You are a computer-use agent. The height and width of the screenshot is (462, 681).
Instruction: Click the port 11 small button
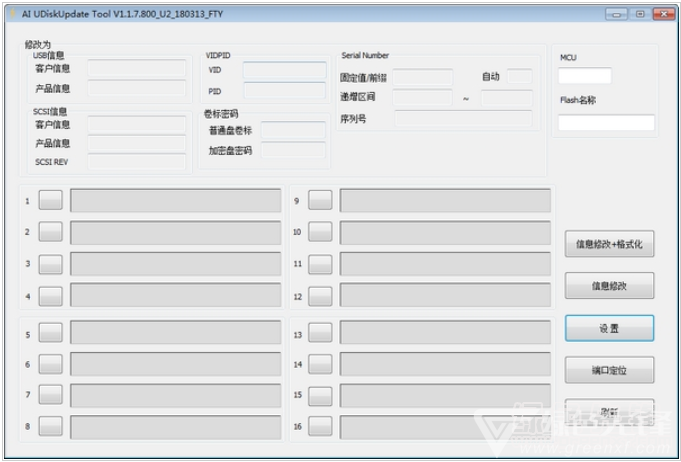(320, 264)
